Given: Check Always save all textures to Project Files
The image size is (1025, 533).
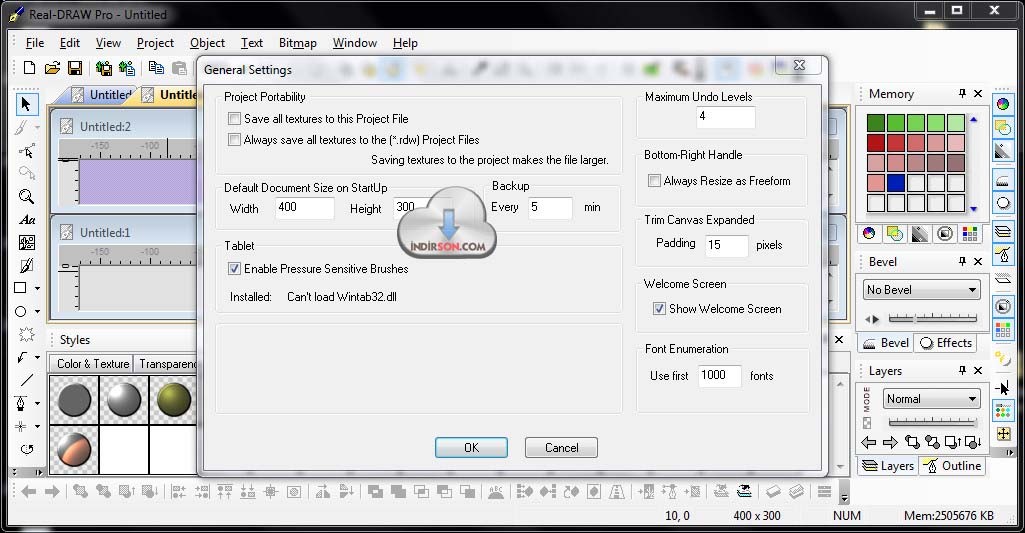Looking at the screenshot, I should coord(234,139).
